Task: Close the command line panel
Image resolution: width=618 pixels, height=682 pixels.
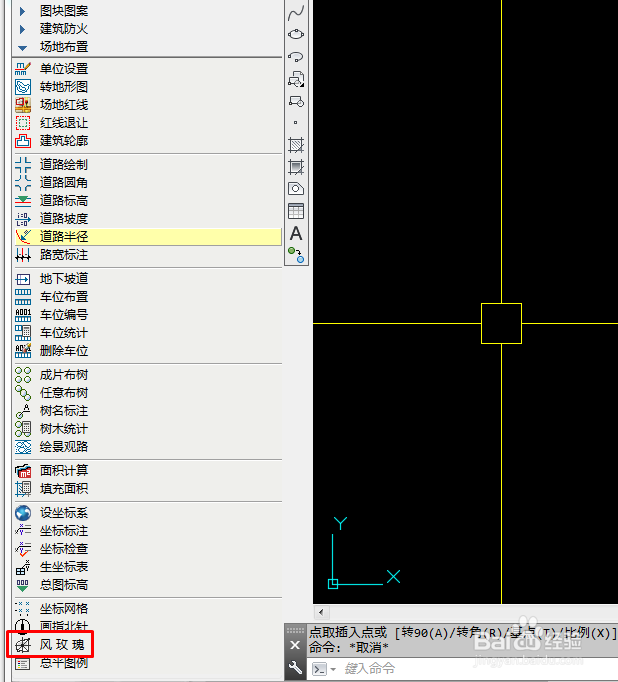Action: point(295,645)
